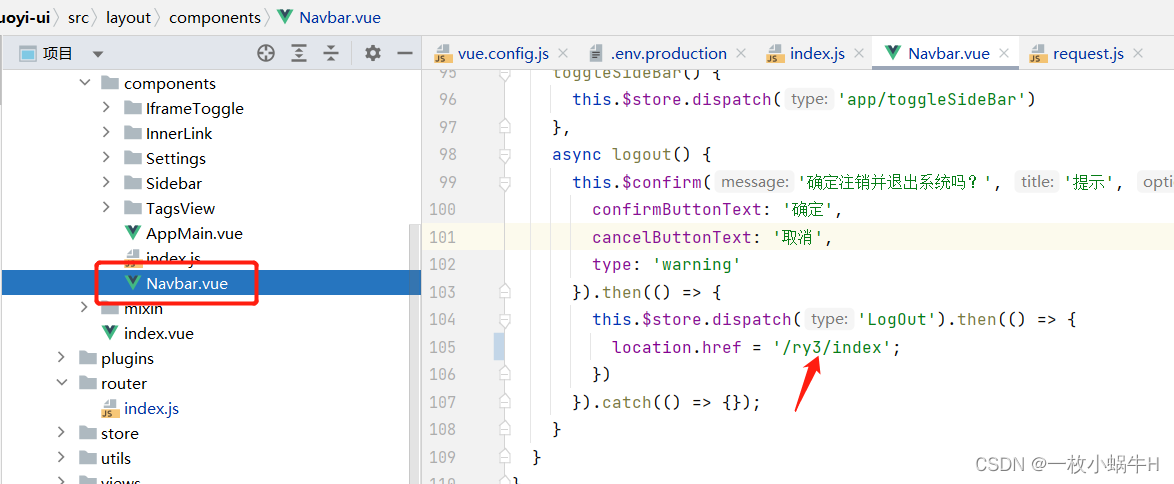Fold the logout method at line 98
Viewport: 1174px width, 484px height.
[505, 154]
